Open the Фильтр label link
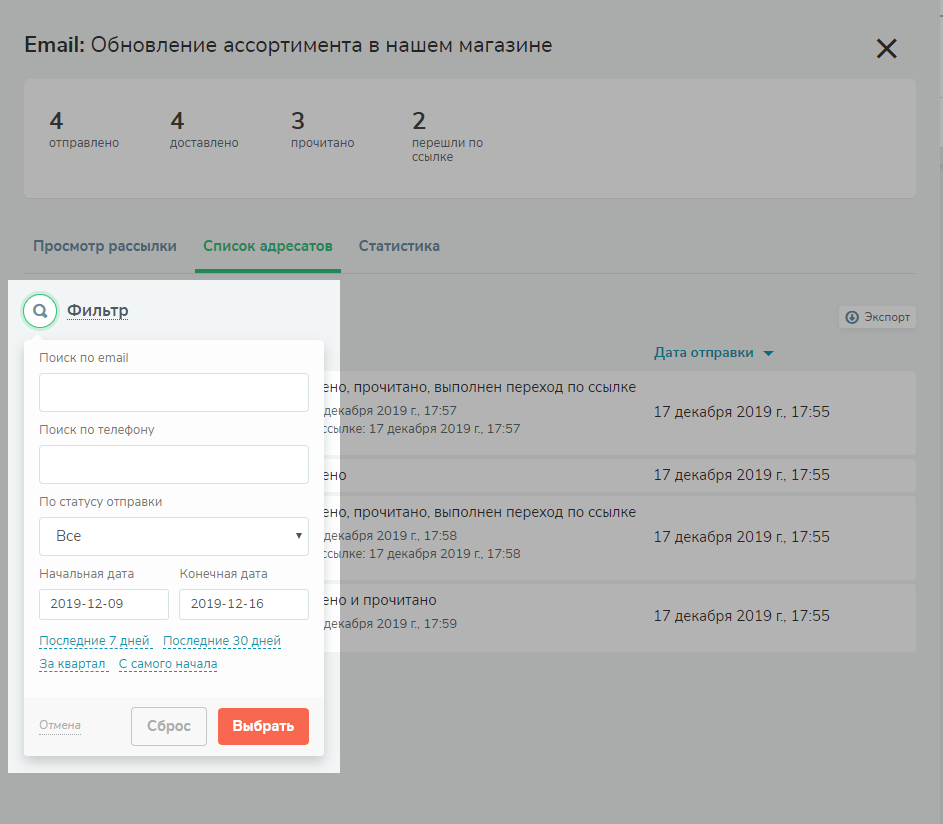 pos(97,310)
